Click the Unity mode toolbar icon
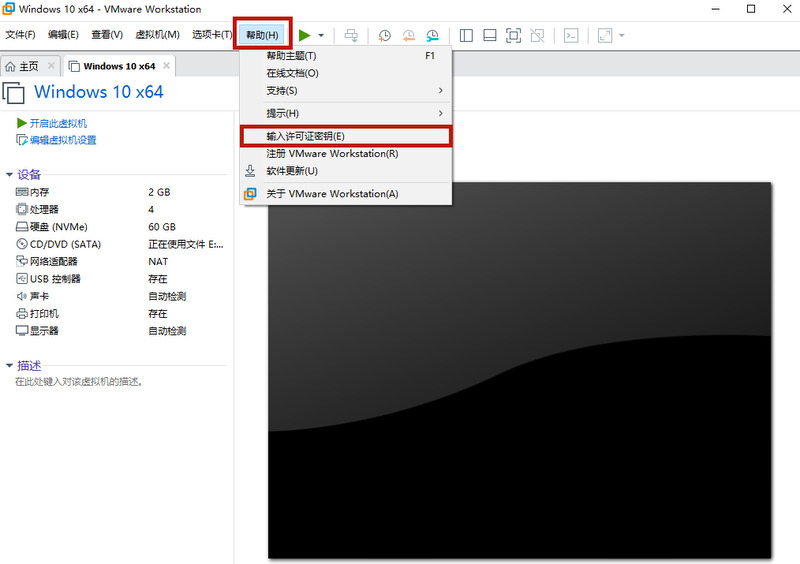 pyautogui.click(x=537, y=35)
